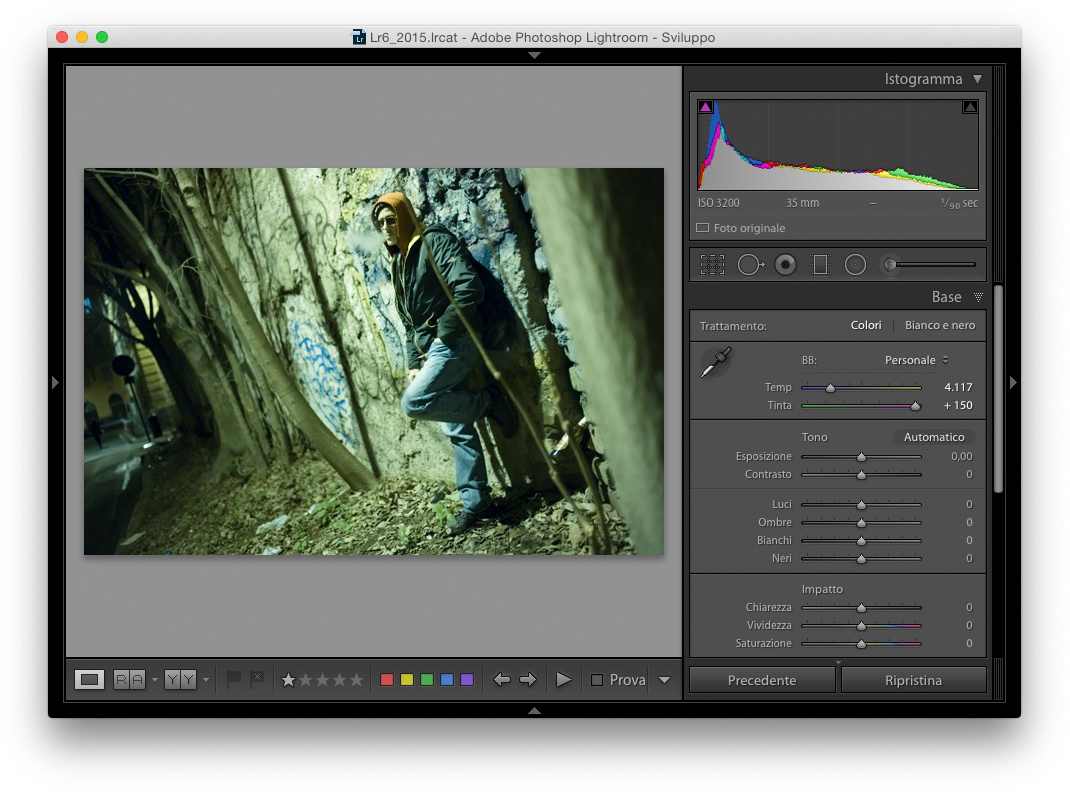This screenshot has width=1070, height=794.
Task: Collapse the Base panel triangle
Action: point(978,297)
